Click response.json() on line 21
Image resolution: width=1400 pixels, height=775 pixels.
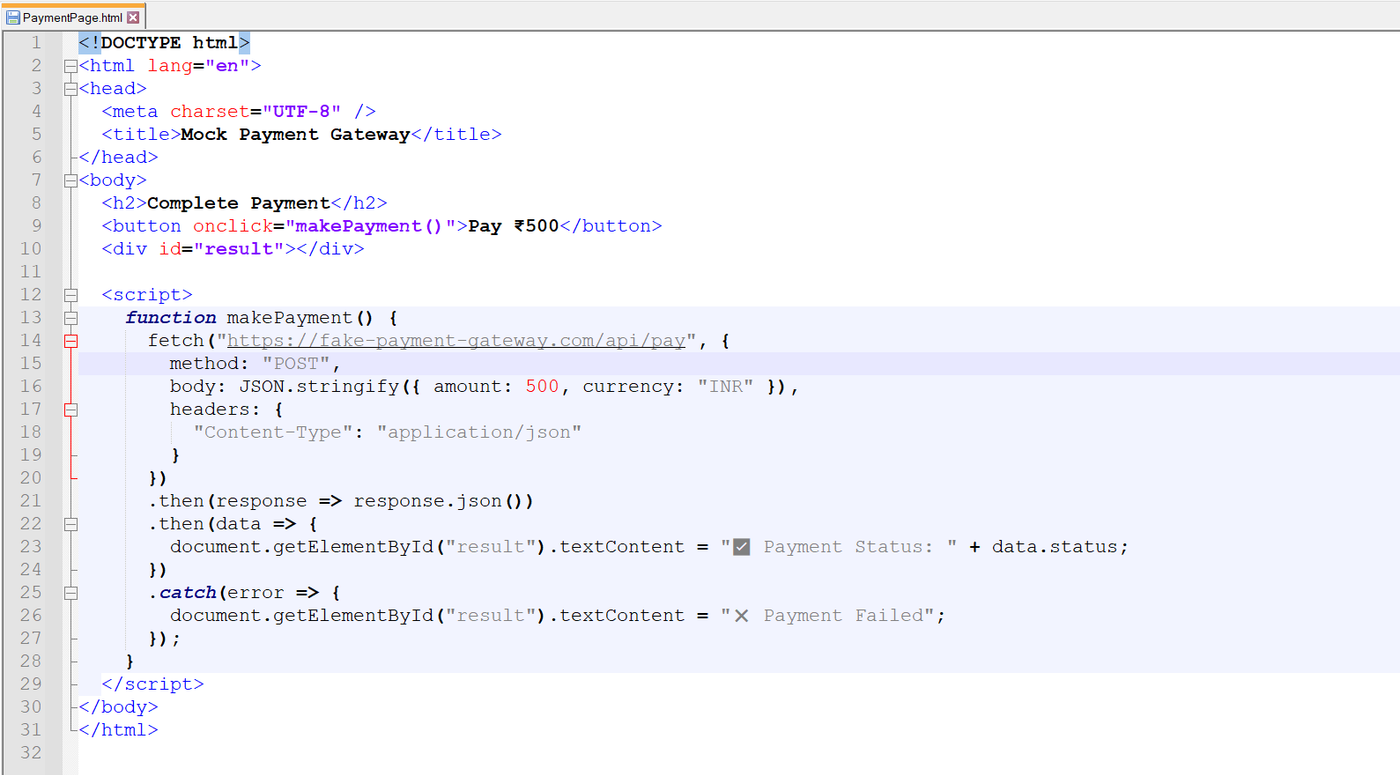pos(445,501)
